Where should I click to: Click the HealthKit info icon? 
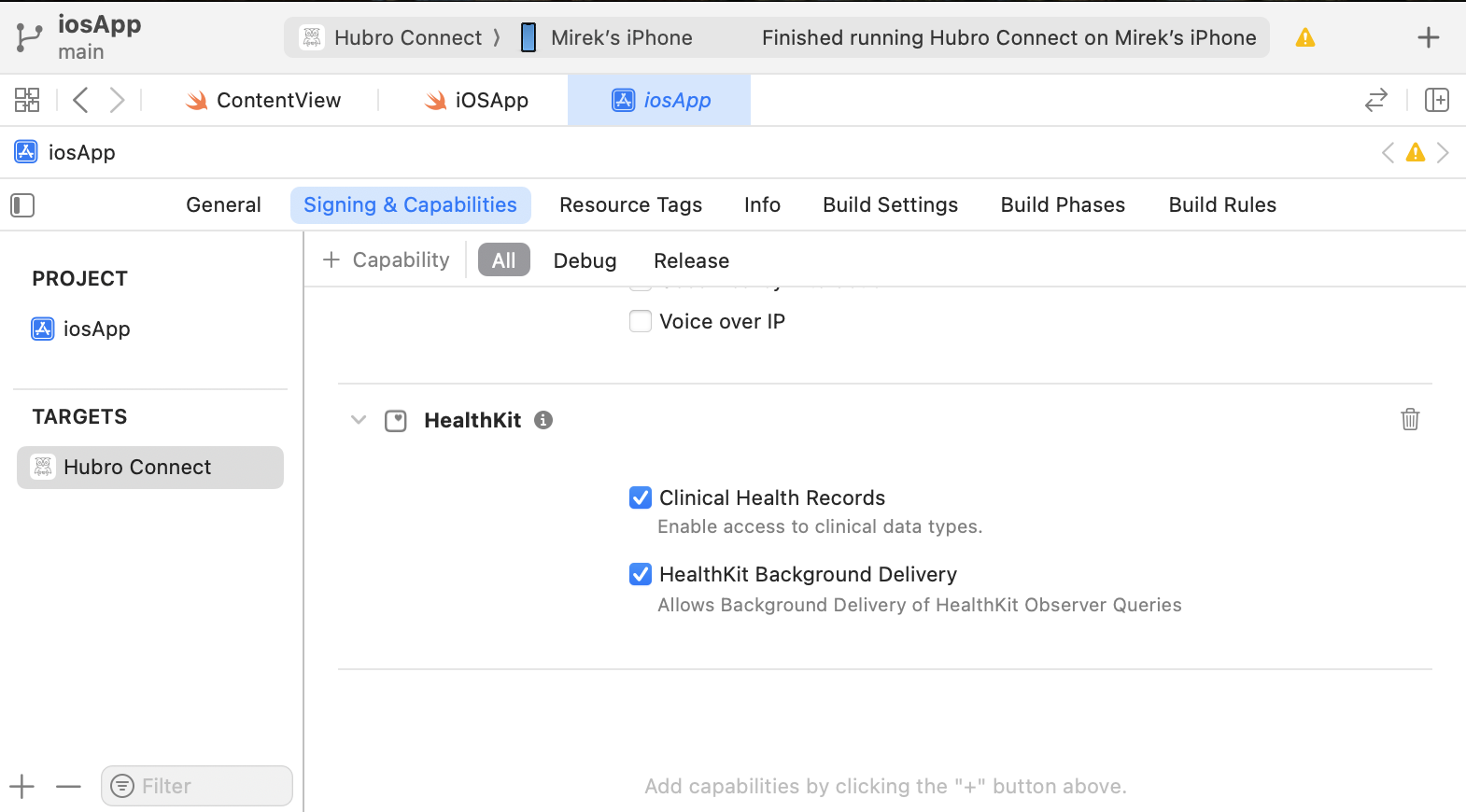click(x=543, y=420)
